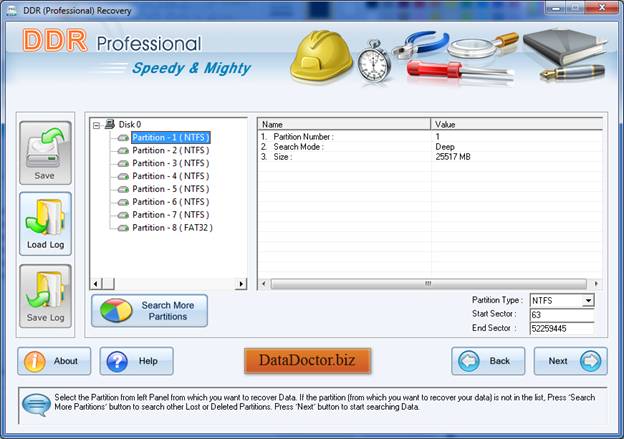Click the drive icon beside Partition - 7

point(123,215)
